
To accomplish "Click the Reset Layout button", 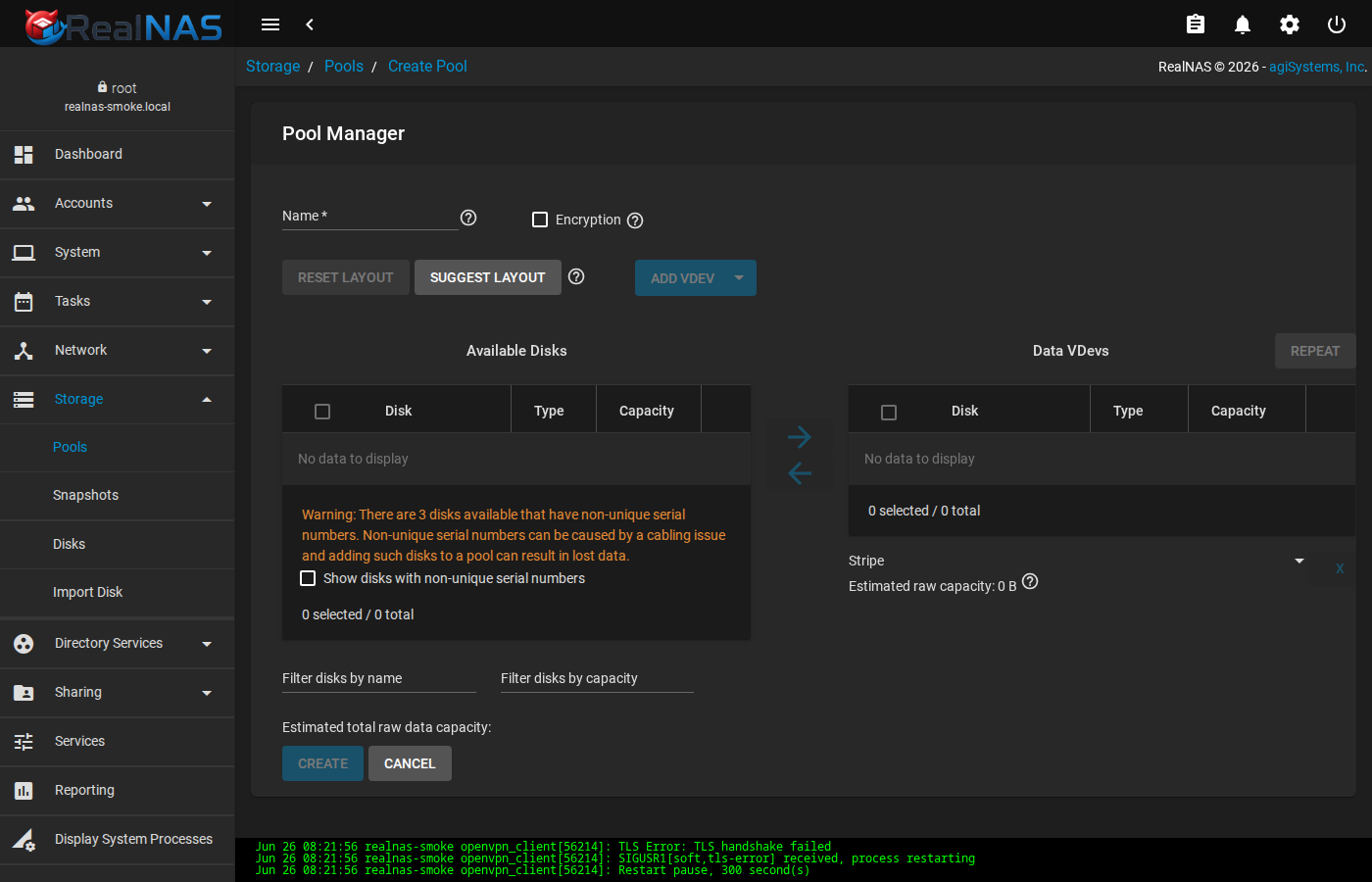I will tap(345, 277).
